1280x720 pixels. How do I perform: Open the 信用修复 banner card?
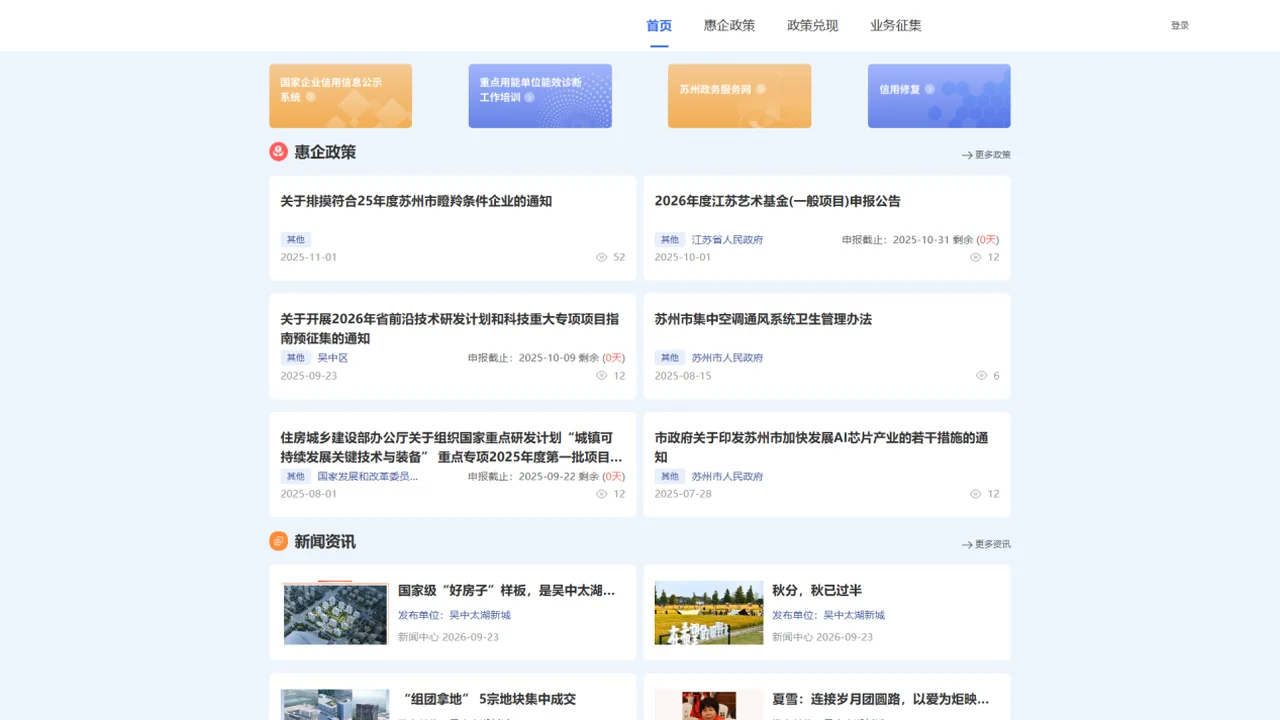(939, 96)
